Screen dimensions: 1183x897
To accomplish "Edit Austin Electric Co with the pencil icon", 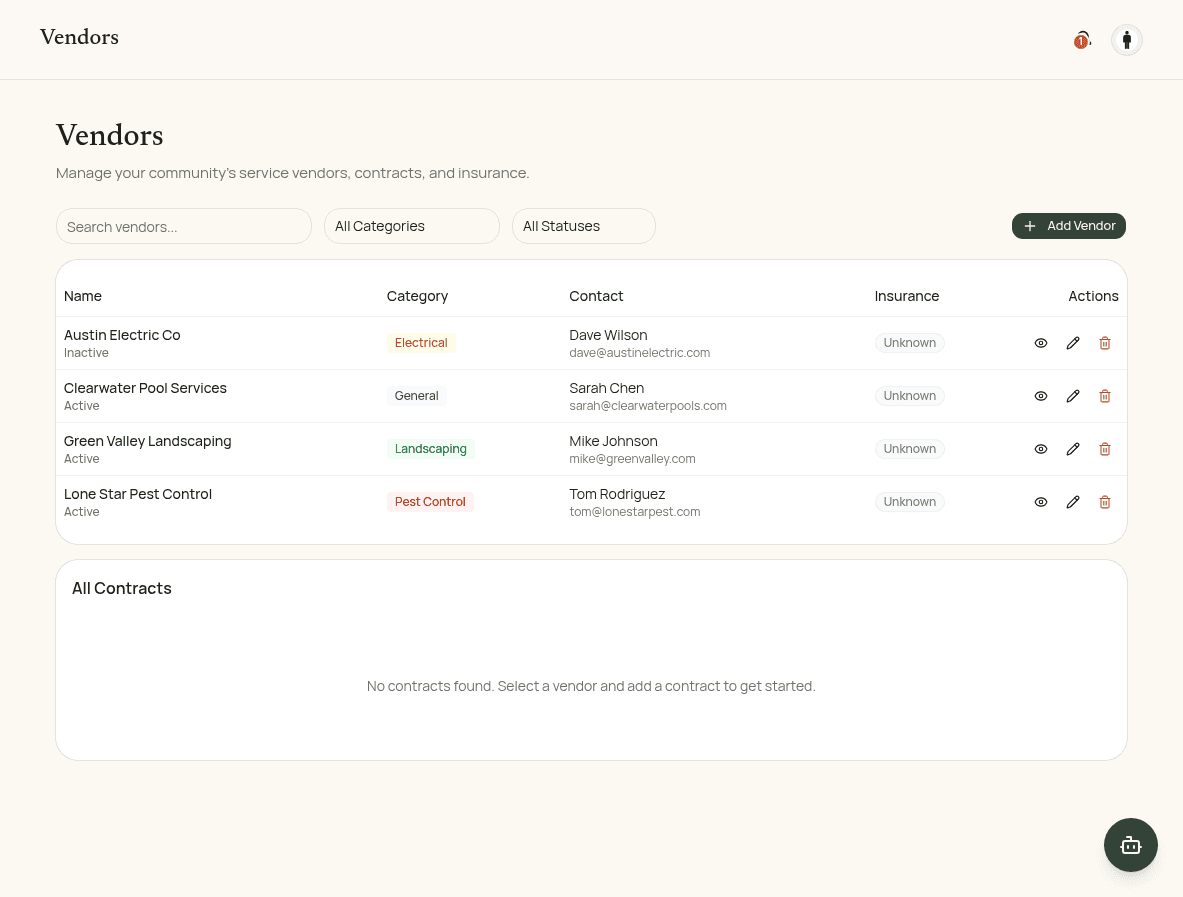I will (1073, 343).
